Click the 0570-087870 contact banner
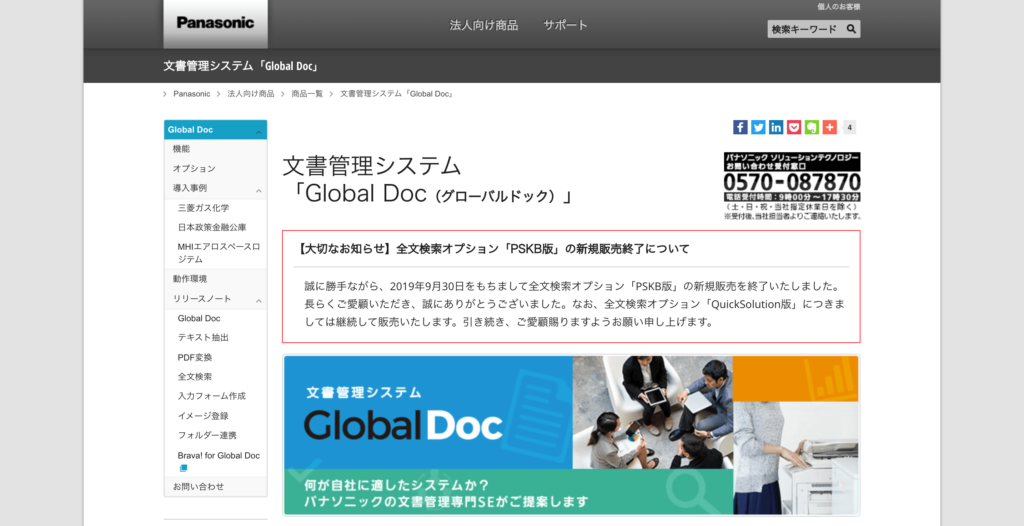The height and width of the screenshot is (526, 1024). click(792, 186)
